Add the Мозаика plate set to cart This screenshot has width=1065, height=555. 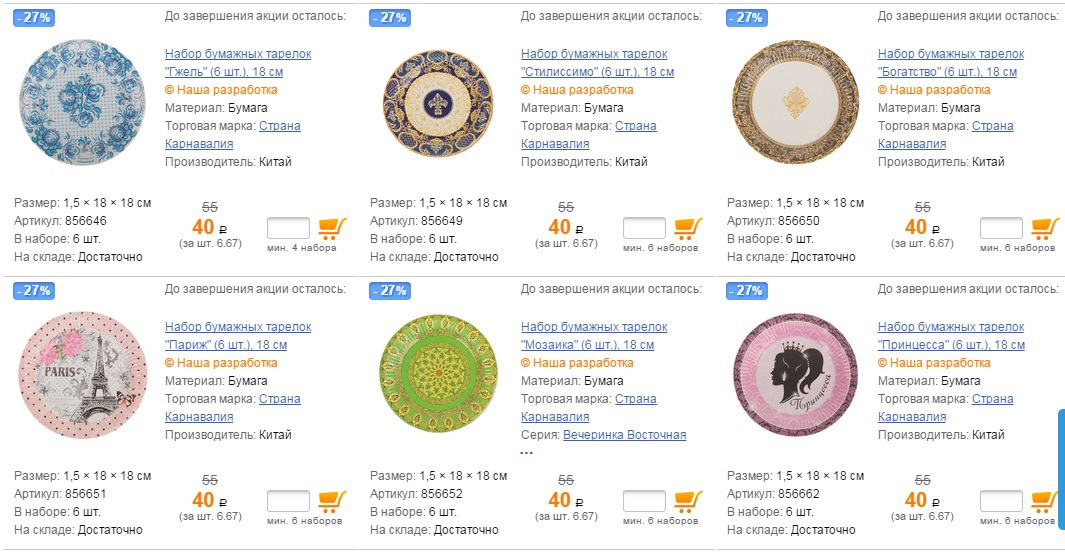tap(688, 501)
